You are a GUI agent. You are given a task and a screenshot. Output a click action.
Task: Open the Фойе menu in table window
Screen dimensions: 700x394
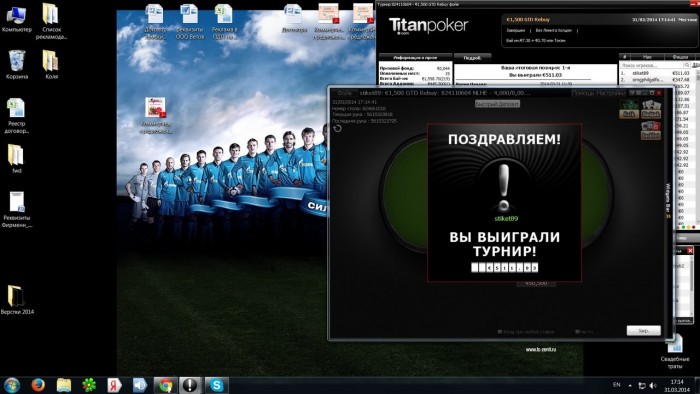click(345, 93)
